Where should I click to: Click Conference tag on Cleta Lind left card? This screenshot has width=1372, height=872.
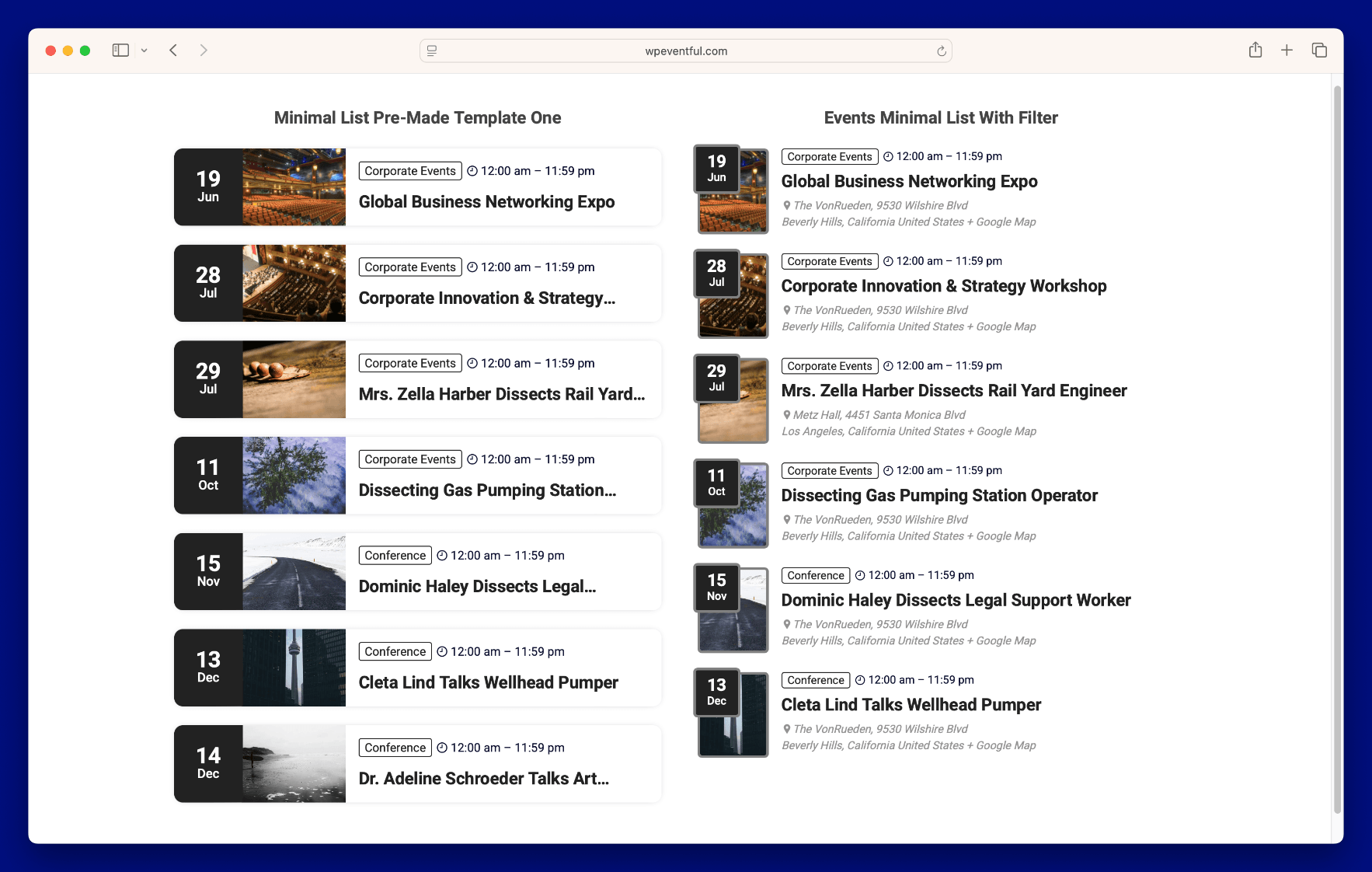[x=395, y=651]
